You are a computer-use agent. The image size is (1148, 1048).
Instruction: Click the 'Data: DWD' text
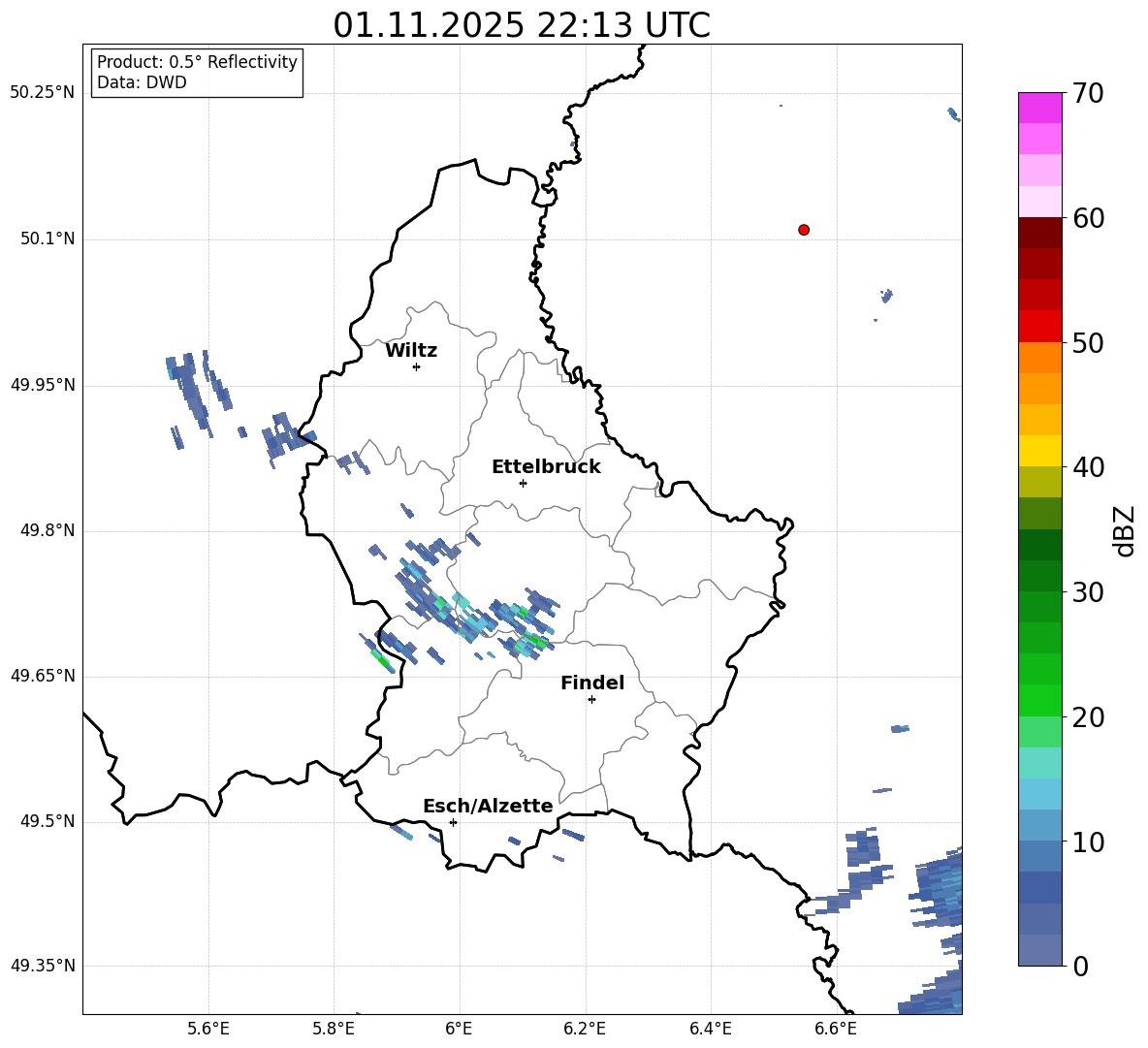pyautogui.click(x=142, y=82)
